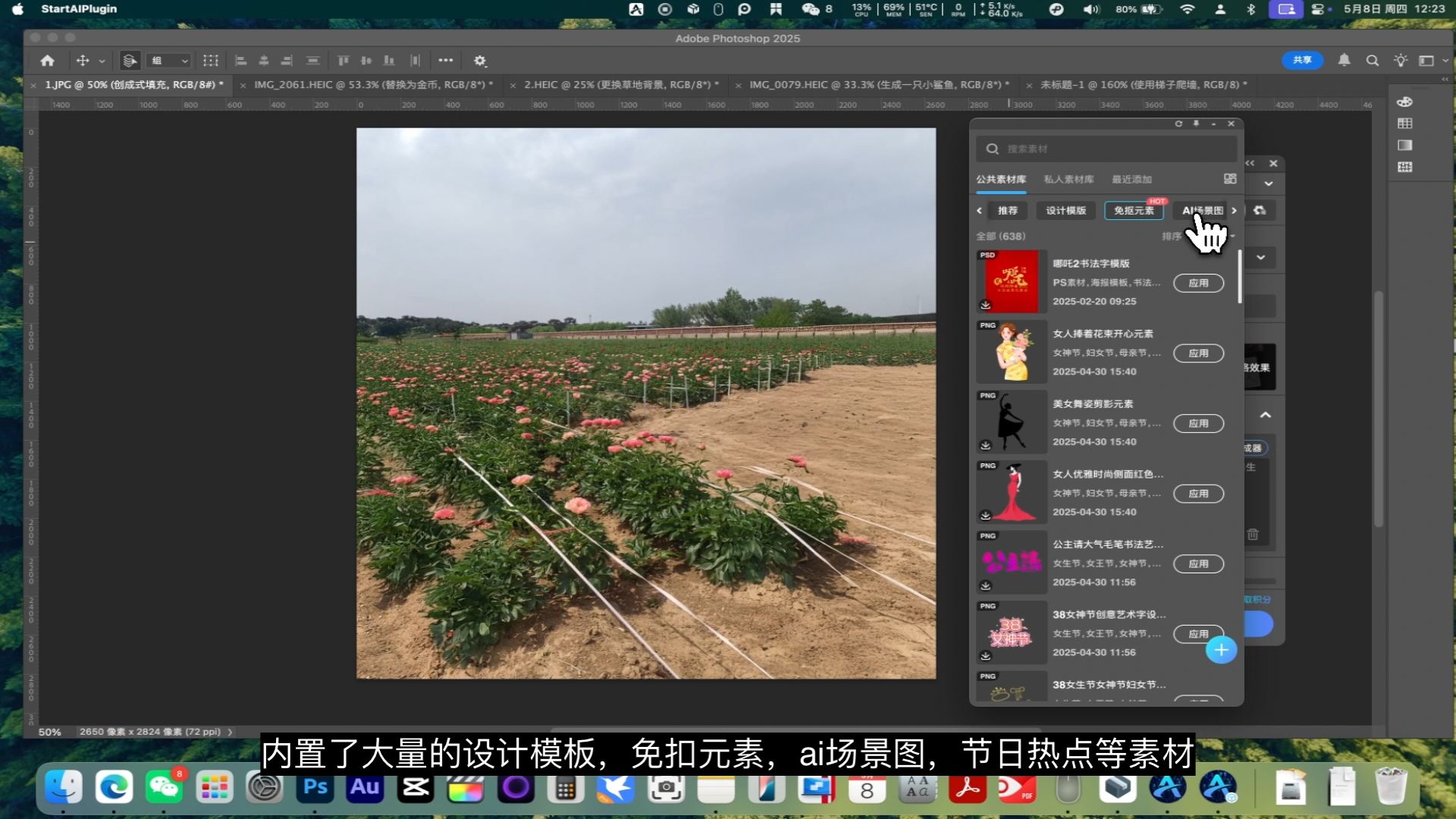Switch to 私人素材库 tab
Image resolution: width=1456 pixels, height=819 pixels.
click(x=1068, y=180)
